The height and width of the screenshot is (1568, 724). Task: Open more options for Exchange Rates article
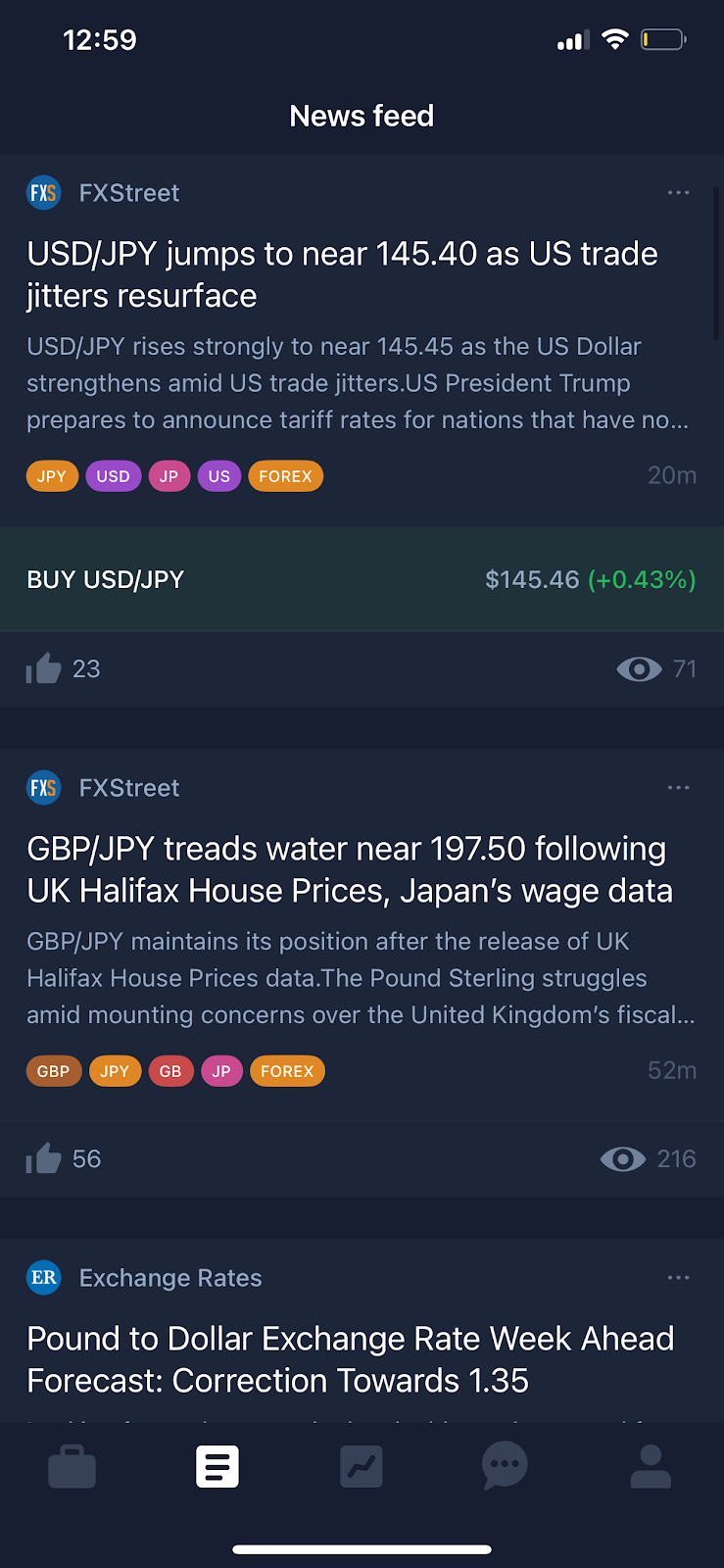pyautogui.click(x=678, y=1278)
